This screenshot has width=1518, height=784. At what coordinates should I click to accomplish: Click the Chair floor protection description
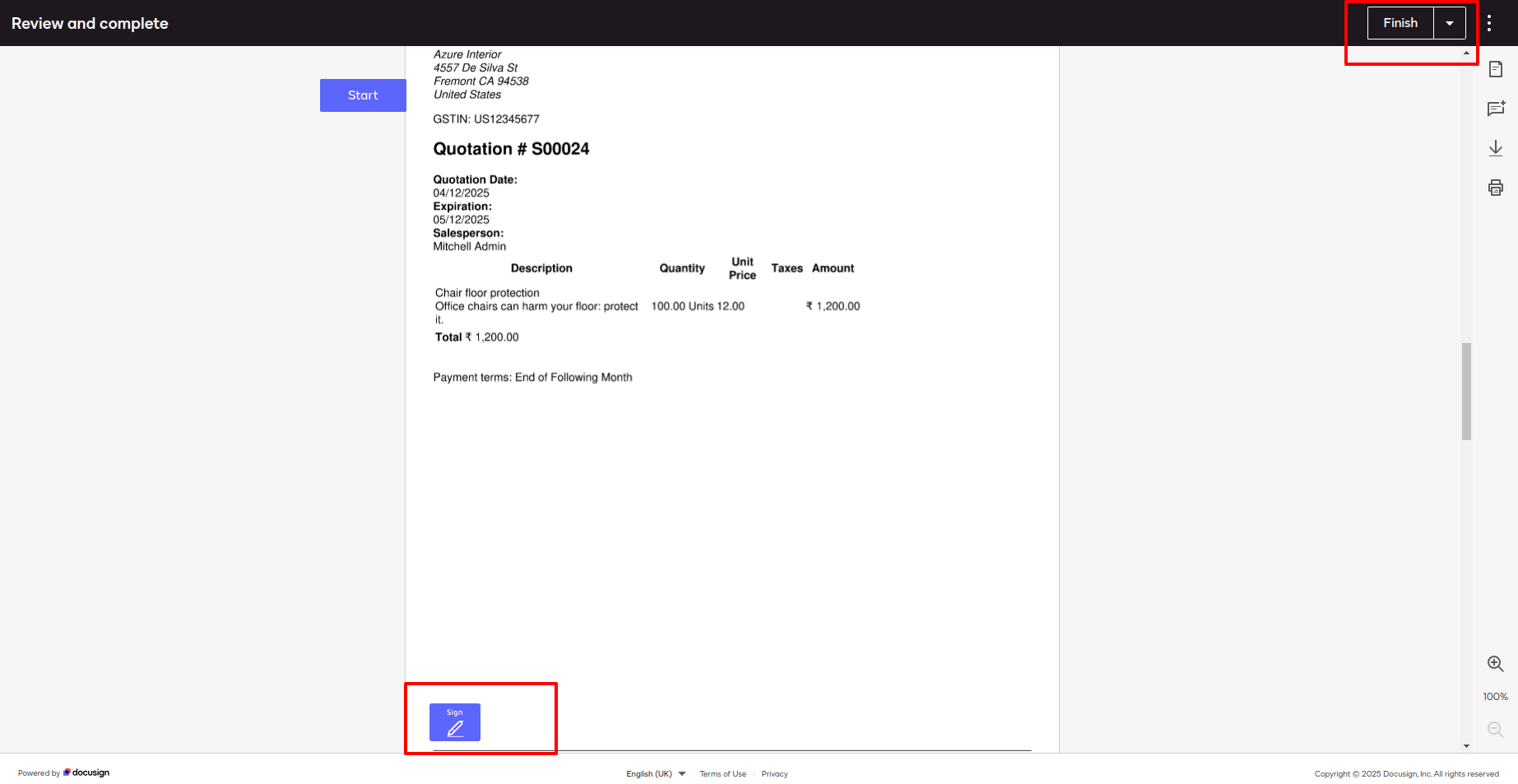tap(487, 293)
